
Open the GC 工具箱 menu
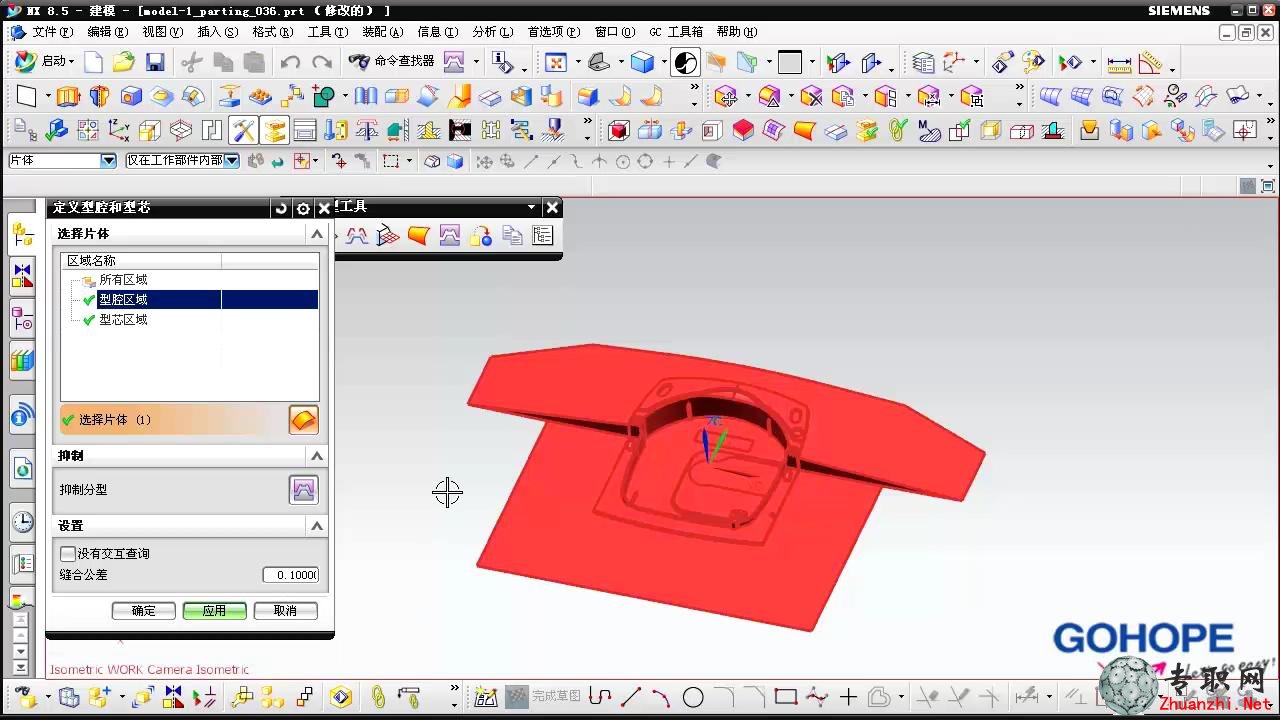coord(676,32)
